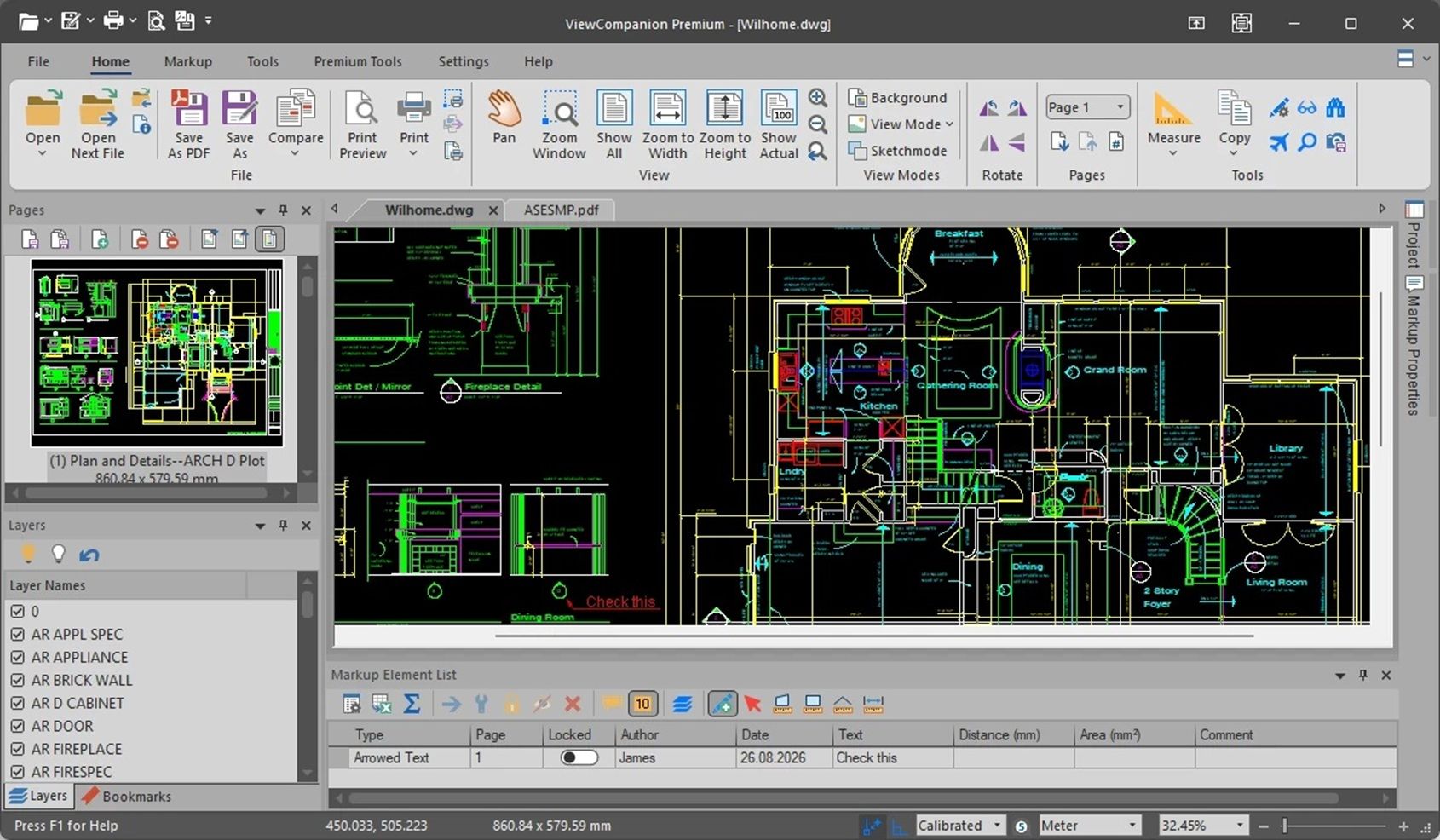This screenshot has height=840, width=1440.
Task: Open Print Preview
Action: pyautogui.click(x=362, y=124)
